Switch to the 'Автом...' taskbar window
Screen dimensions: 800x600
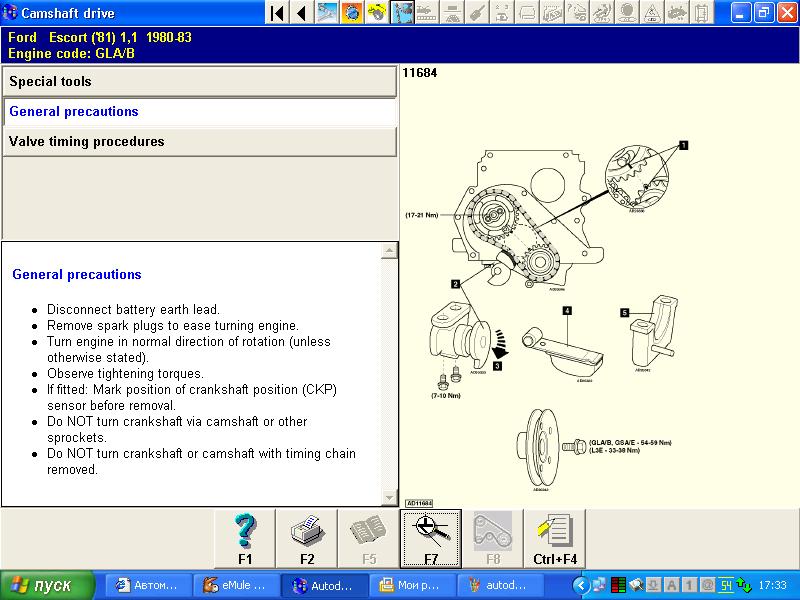(x=148, y=585)
